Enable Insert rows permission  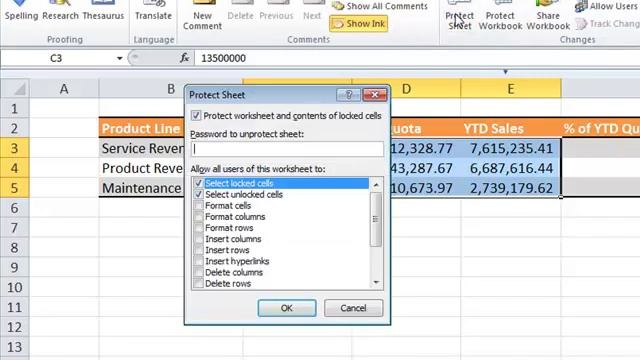198,250
